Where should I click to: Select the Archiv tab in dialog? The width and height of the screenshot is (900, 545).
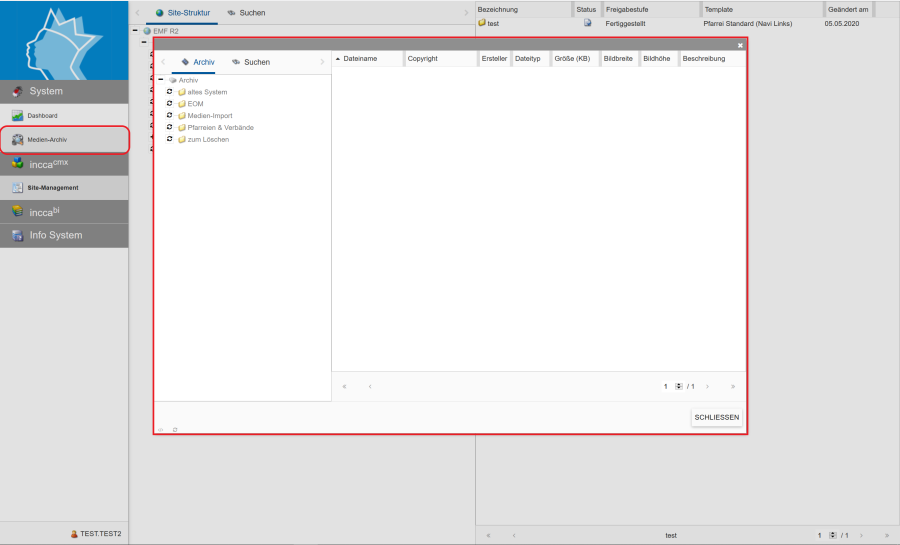click(x=197, y=62)
